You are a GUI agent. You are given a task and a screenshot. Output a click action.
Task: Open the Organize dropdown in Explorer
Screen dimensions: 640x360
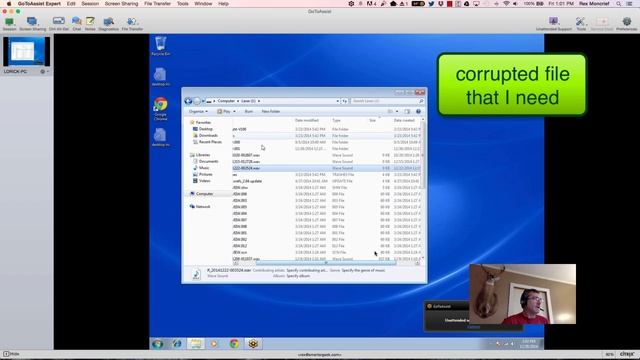click(x=198, y=111)
